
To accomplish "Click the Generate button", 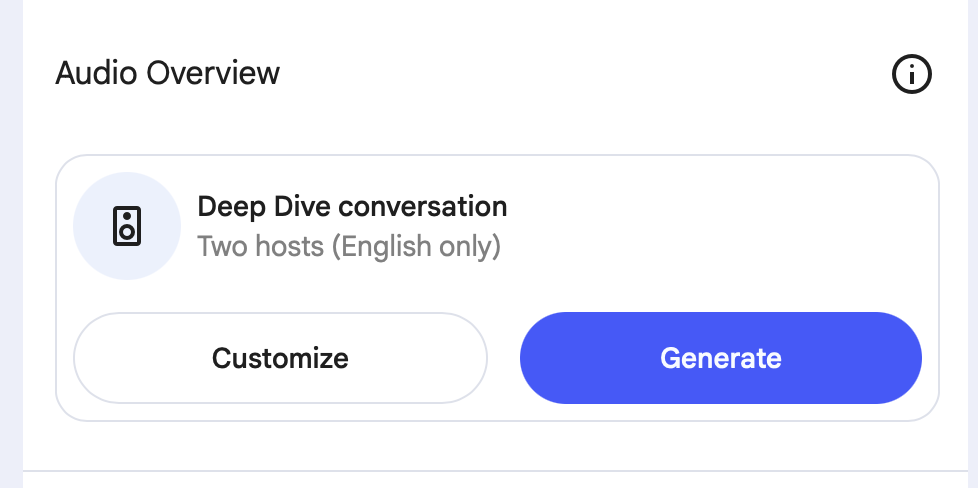I will 720,358.
